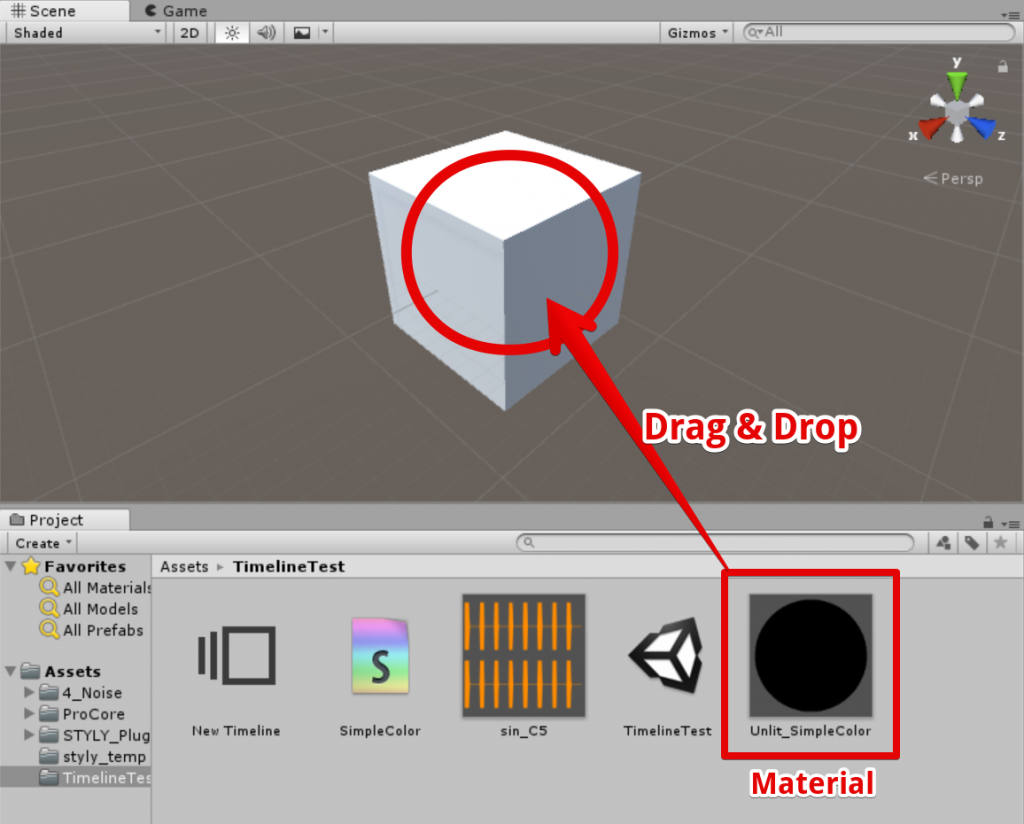
Task: Select the SimpleColor shader asset
Action: tap(380, 668)
